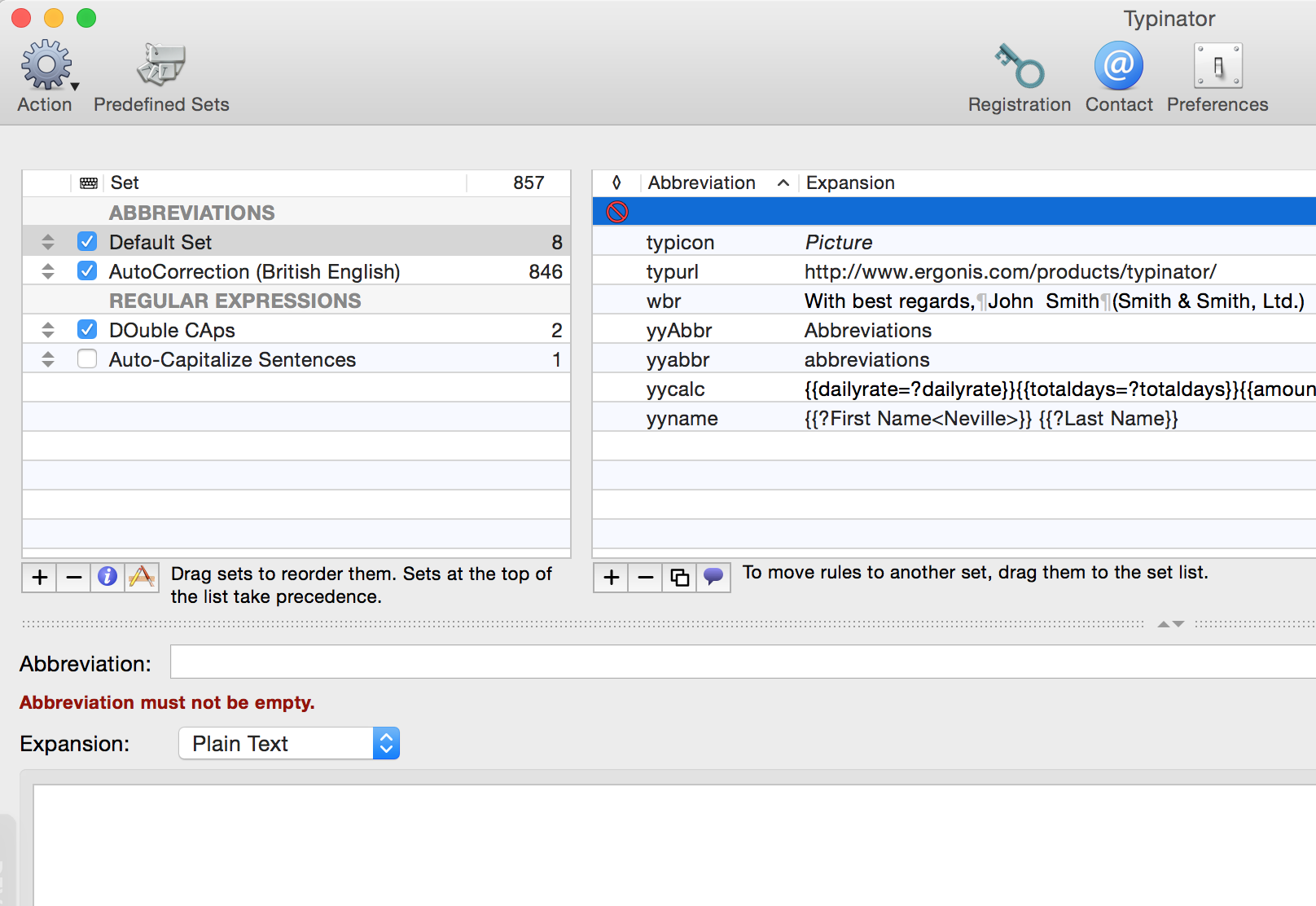This screenshot has height=906, width=1316.
Task: Click reorder arrows for Auto-Capitalize Sentences
Action: tap(48, 359)
